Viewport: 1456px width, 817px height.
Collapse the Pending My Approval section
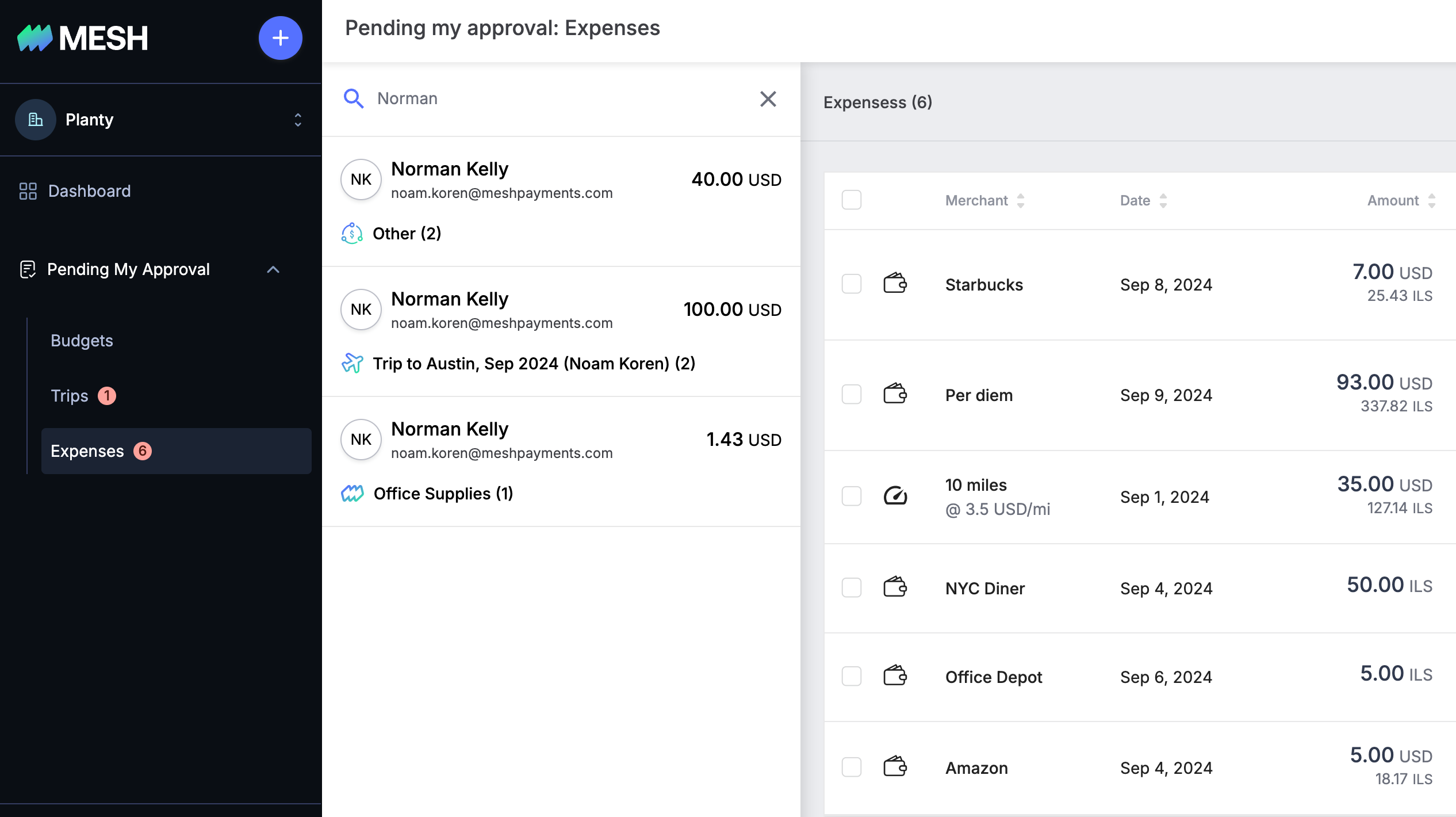tap(273, 269)
